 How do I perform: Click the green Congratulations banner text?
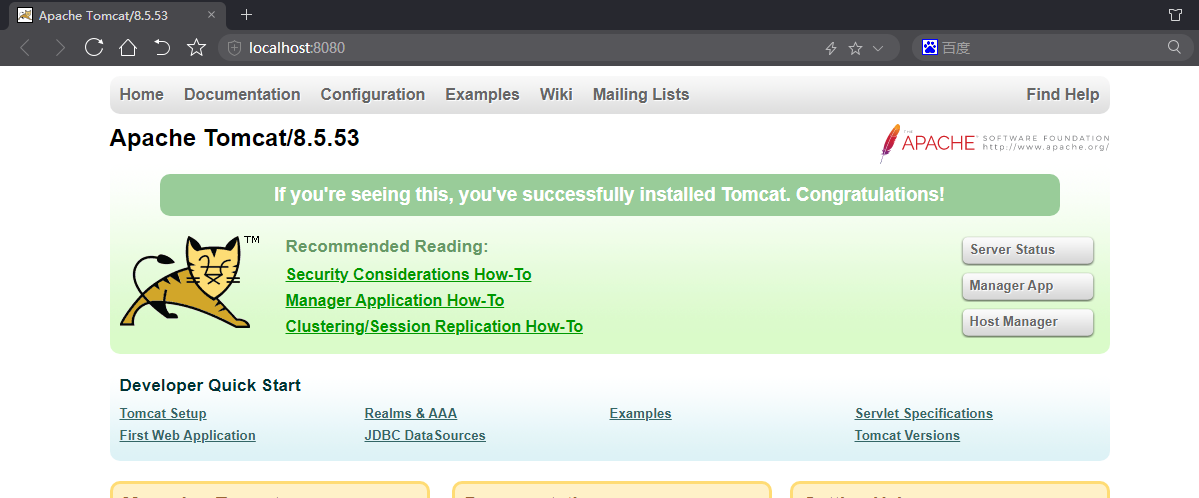[609, 195]
